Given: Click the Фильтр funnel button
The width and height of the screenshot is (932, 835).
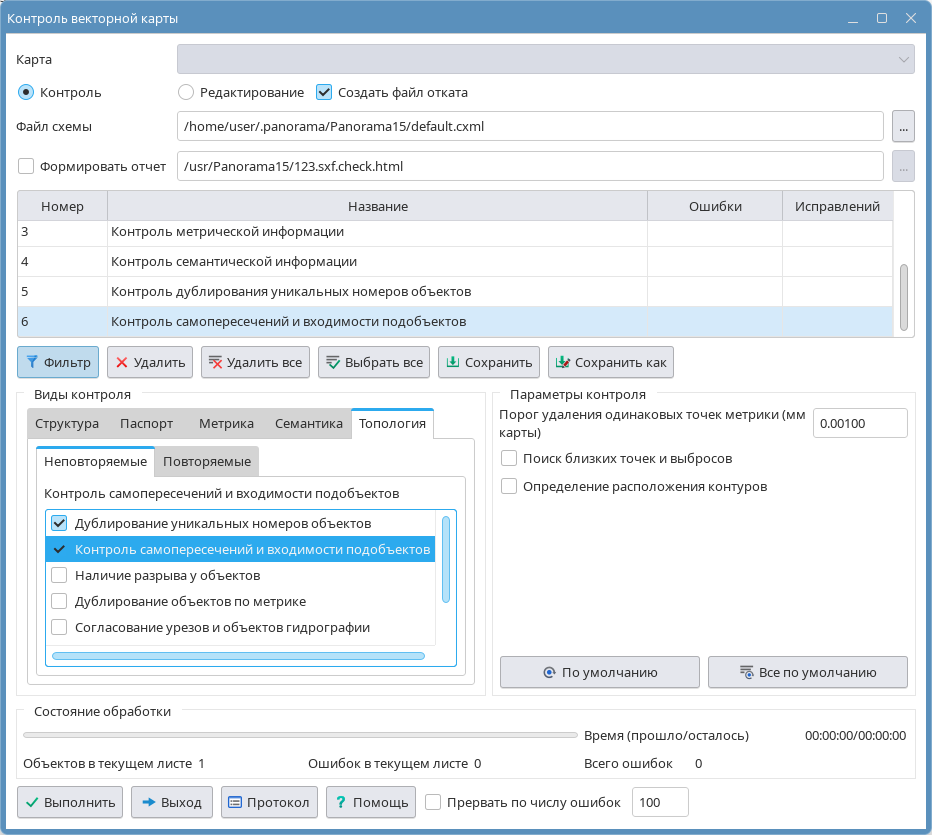Looking at the screenshot, I should pyautogui.click(x=58, y=362).
